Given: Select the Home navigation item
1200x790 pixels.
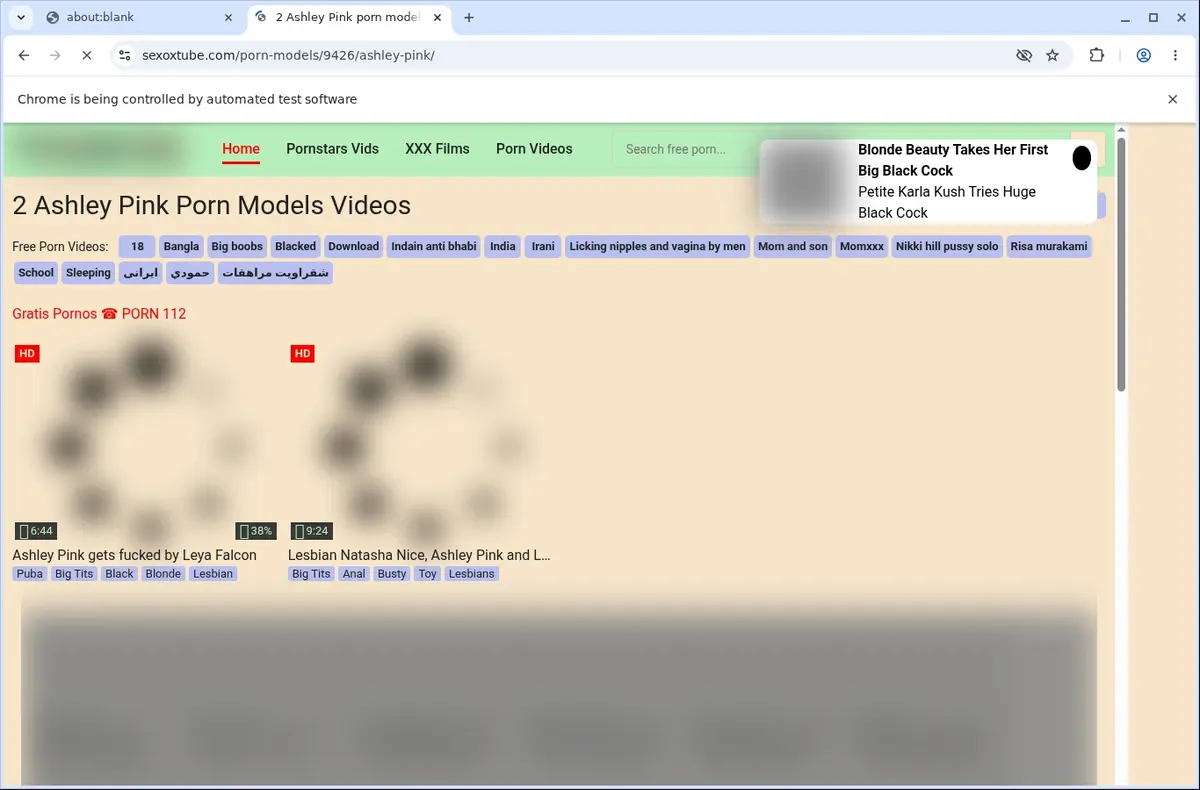Looking at the screenshot, I should (241, 149).
